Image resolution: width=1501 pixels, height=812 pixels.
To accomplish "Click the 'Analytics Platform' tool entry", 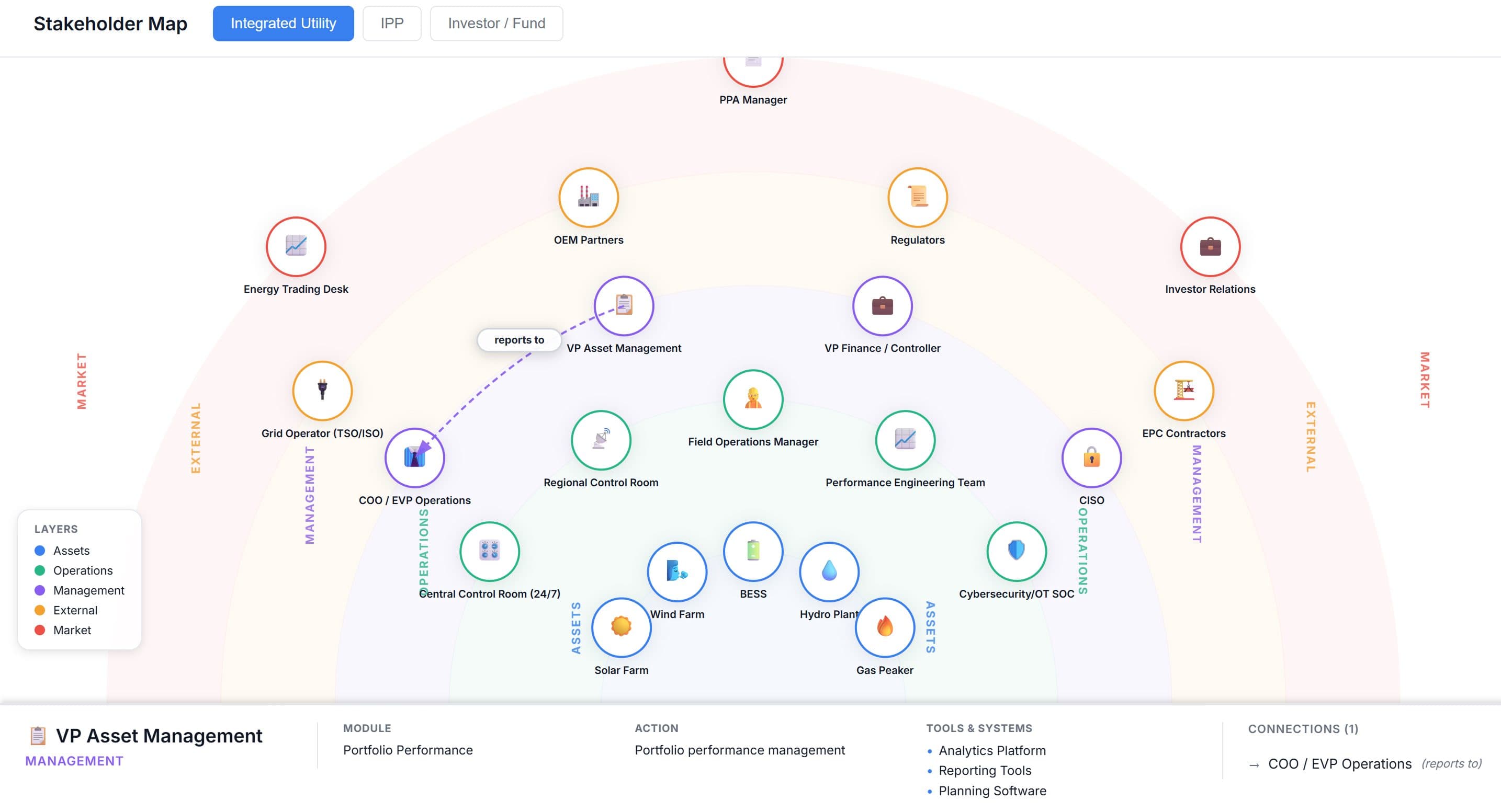I will tap(992, 750).
